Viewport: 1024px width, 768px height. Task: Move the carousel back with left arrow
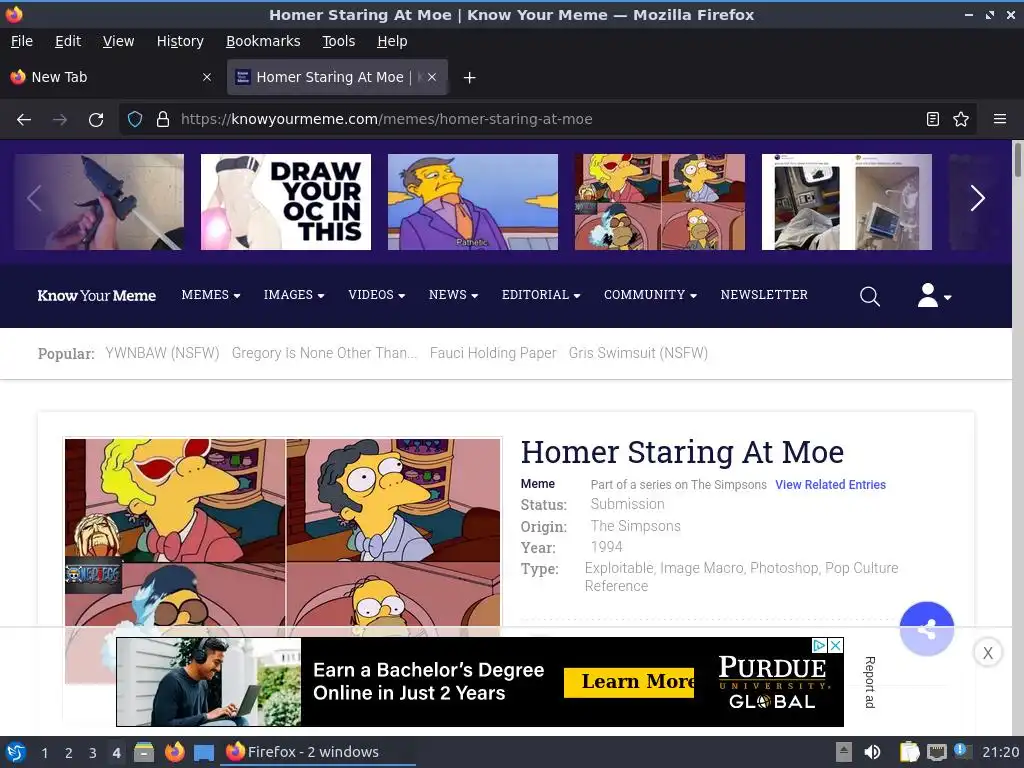click(x=35, y=199)
